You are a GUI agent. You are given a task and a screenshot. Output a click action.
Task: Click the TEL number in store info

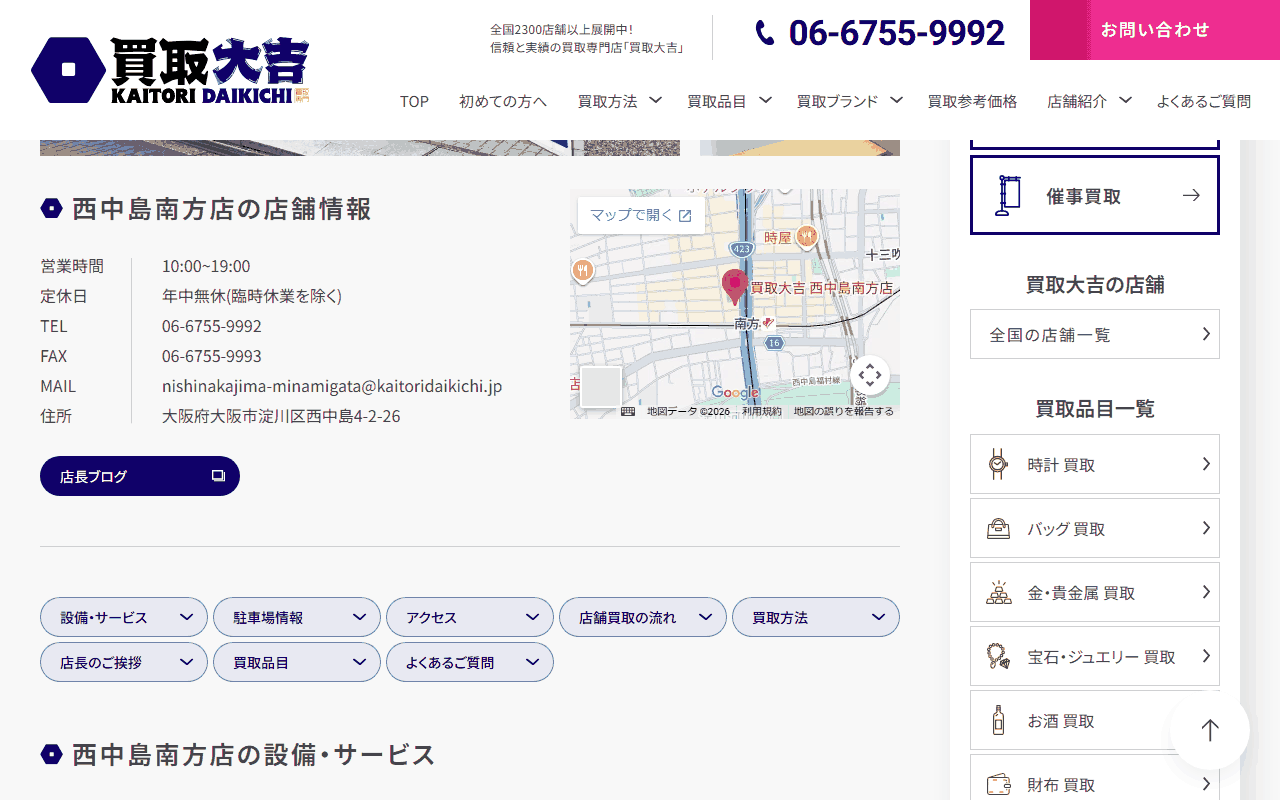[x=212, y=326]
